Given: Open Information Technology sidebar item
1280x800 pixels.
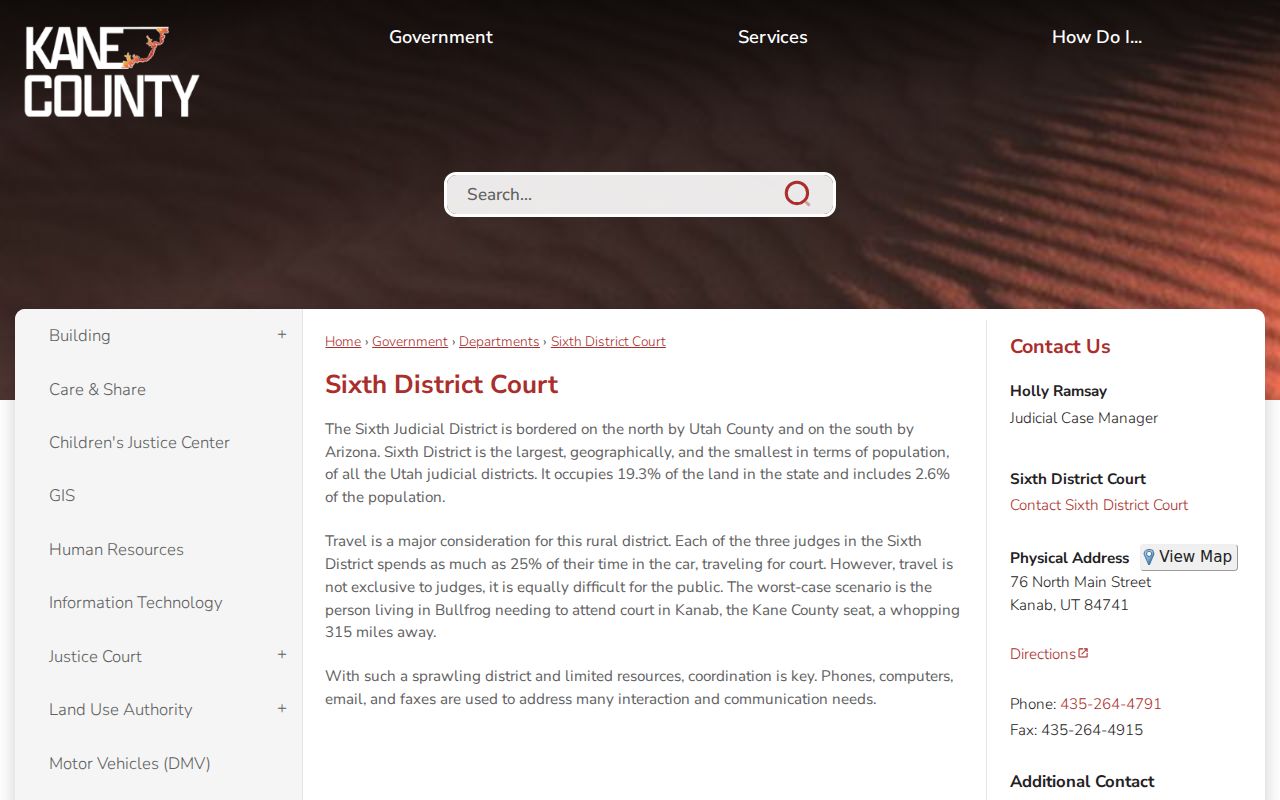Looking at the screenshot, I should coord(136,602).
